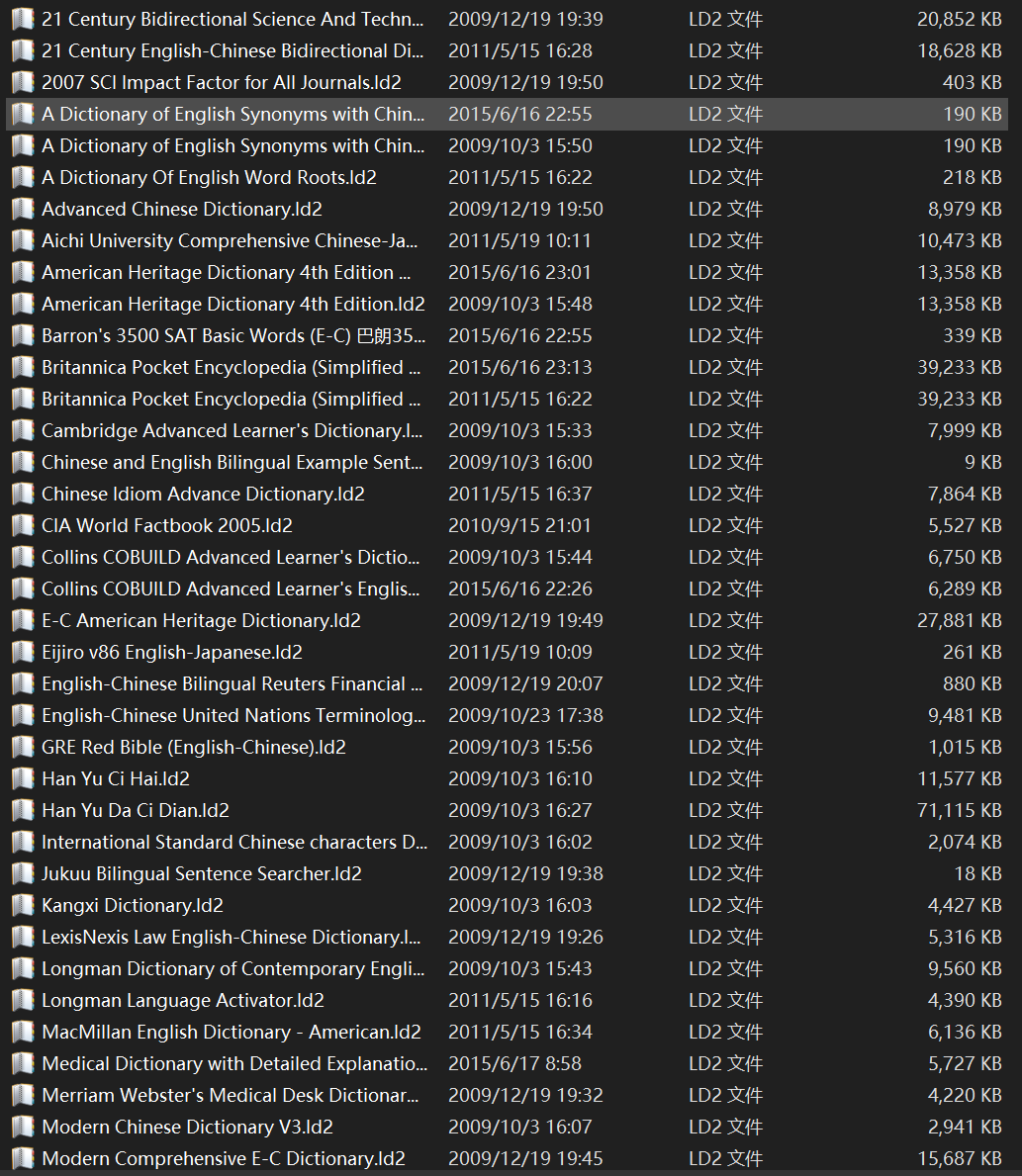This screenshot has height=1176, width=1022.
Task: Click the icon of 21 Century Bidirectional Science file
Action: 24,19
